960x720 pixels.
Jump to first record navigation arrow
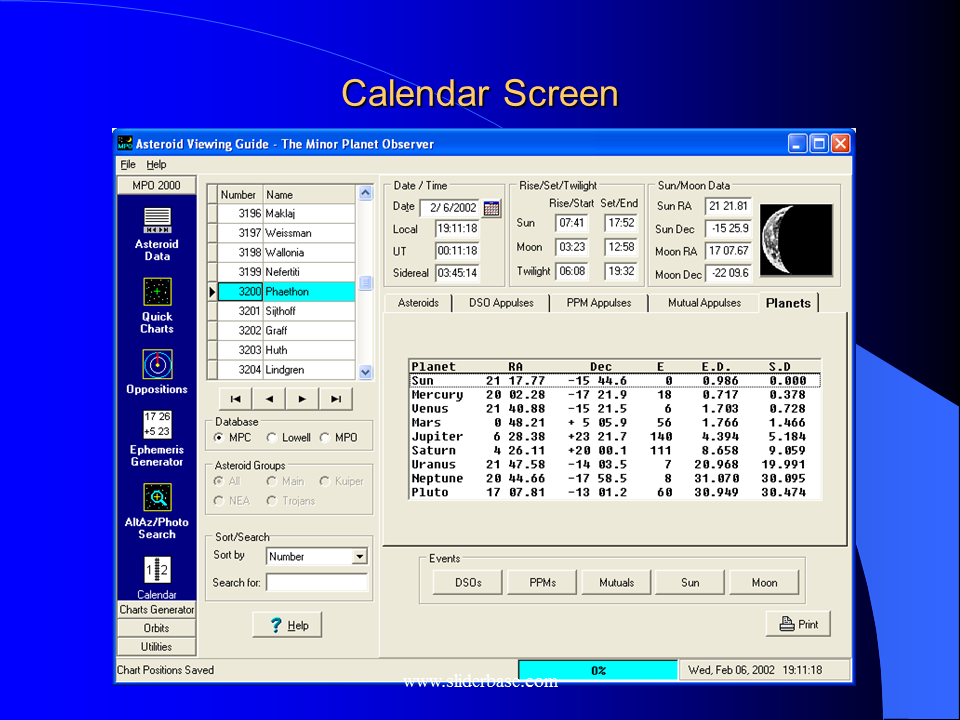point(235,399)
